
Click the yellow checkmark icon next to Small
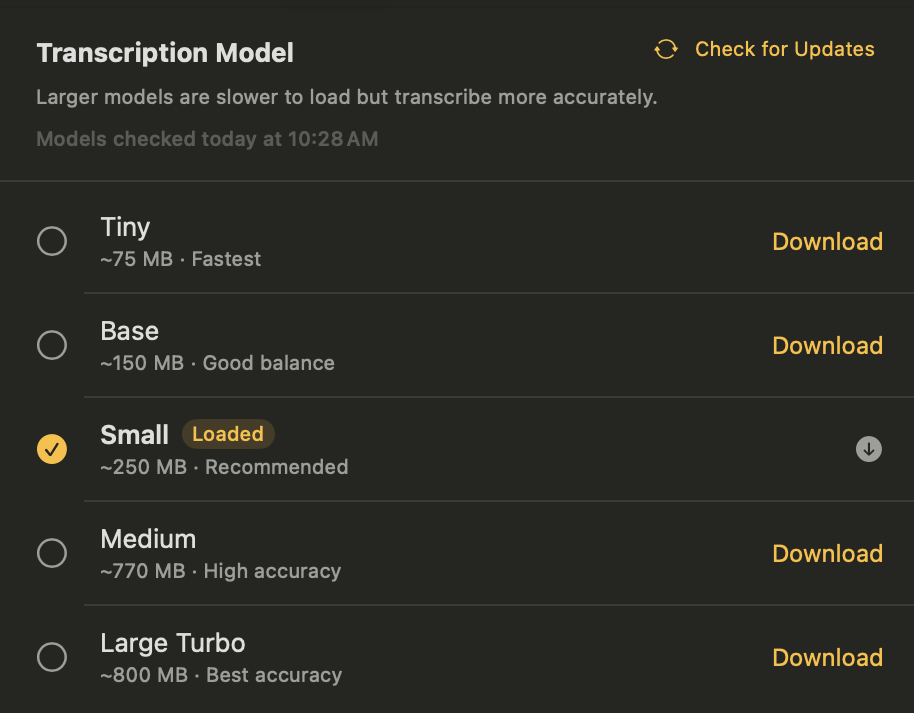coord(52,449)
